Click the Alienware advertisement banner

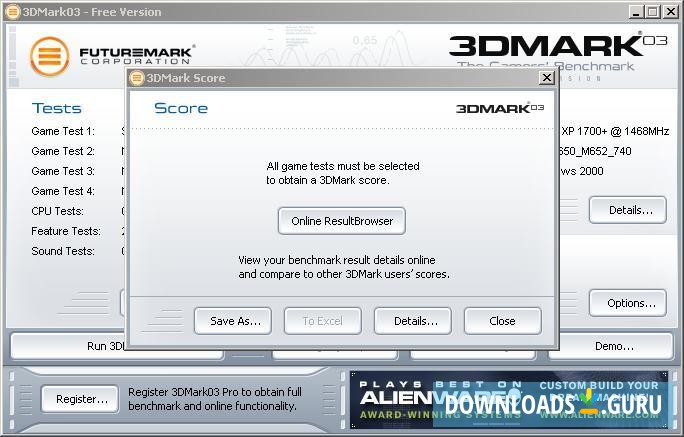[x=509, y=400]
